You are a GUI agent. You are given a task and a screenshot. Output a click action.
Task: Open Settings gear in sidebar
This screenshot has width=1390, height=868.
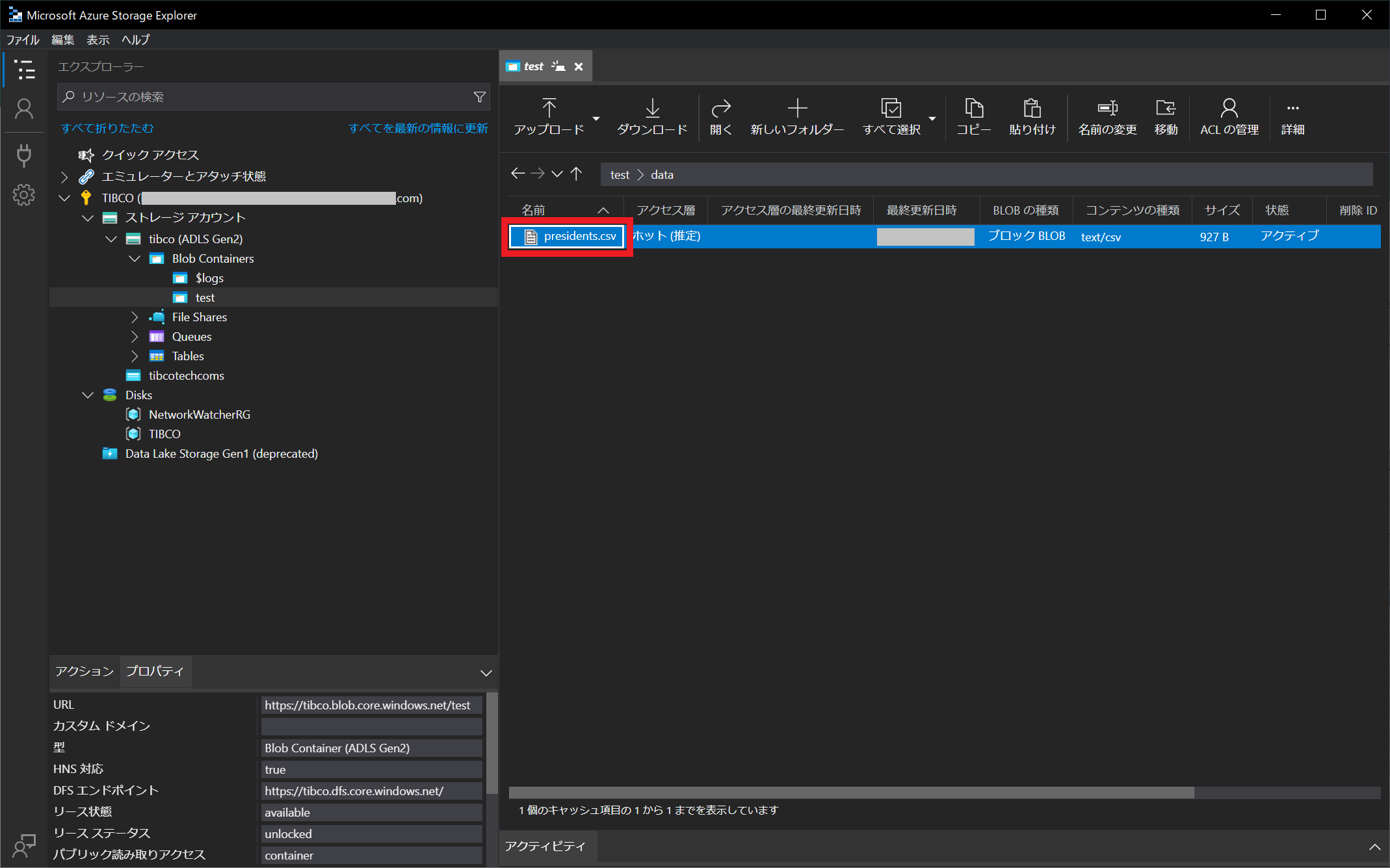[25, 194]
